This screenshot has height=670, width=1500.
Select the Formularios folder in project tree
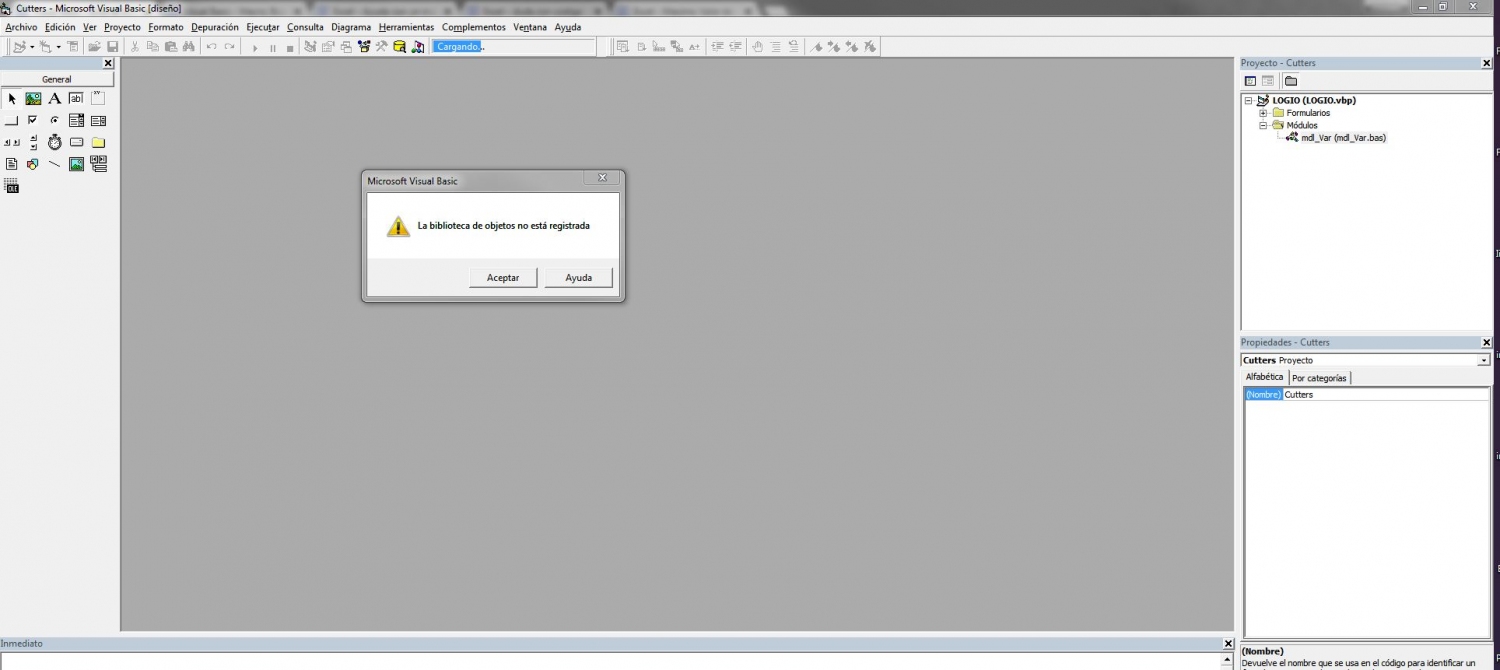(x=1308, y=113)
